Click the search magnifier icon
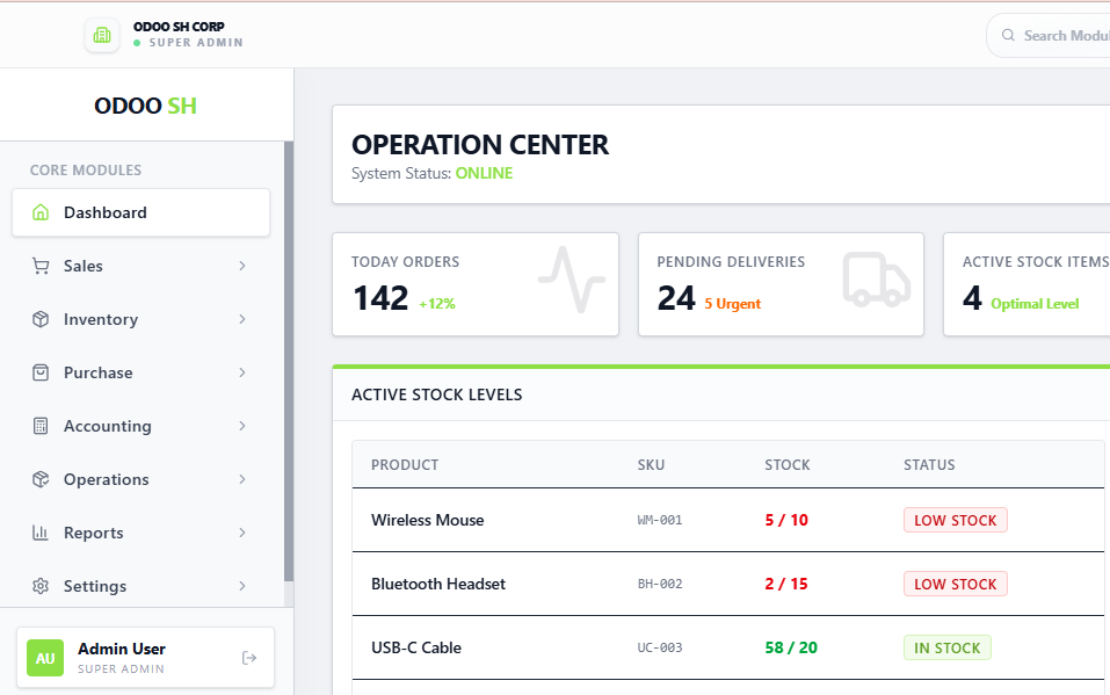Viewport: 1110px width, 695px height. tap(1008, 35)
